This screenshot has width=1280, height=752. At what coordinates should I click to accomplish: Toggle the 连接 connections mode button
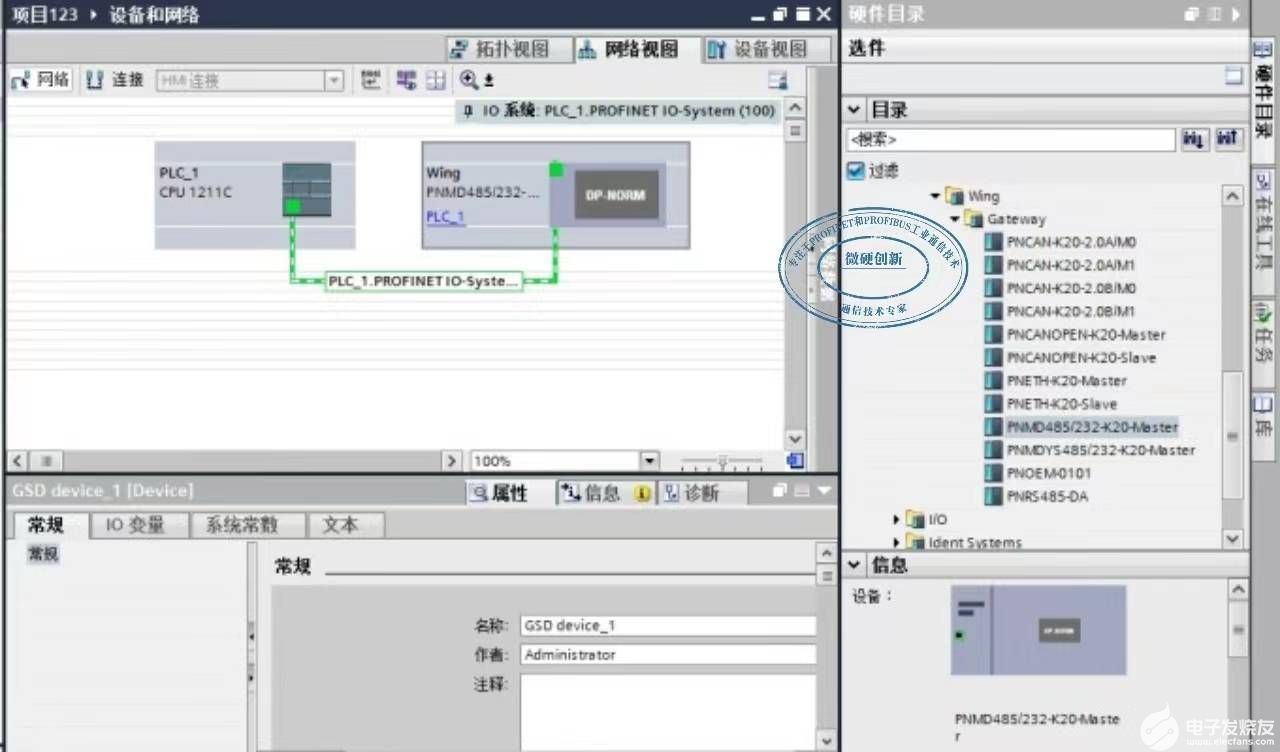(115, 80)
